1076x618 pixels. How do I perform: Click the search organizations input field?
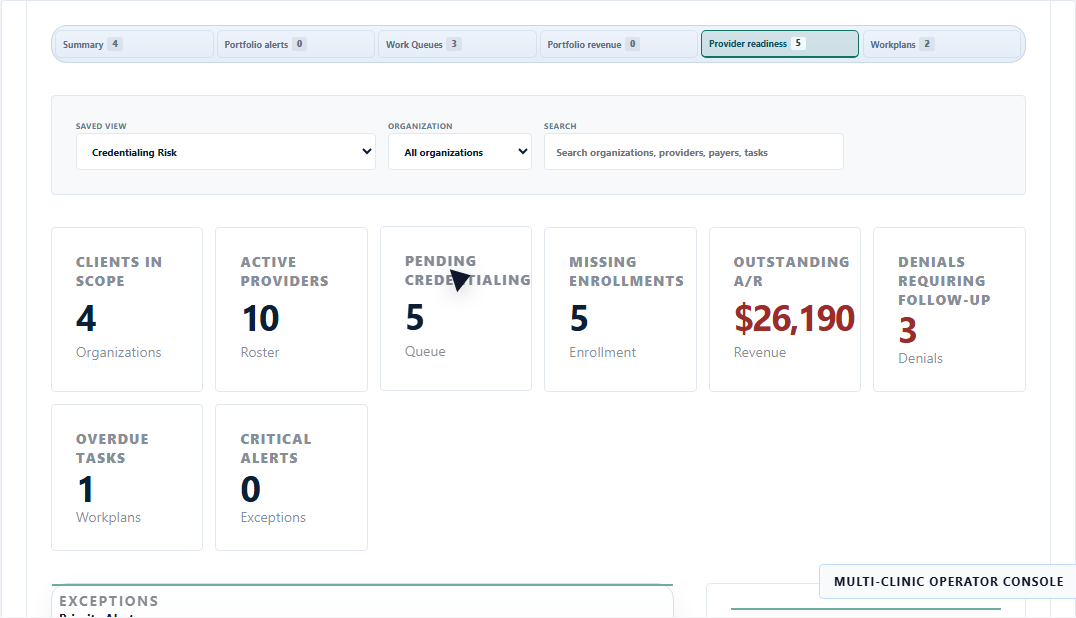tap(694, 152)
